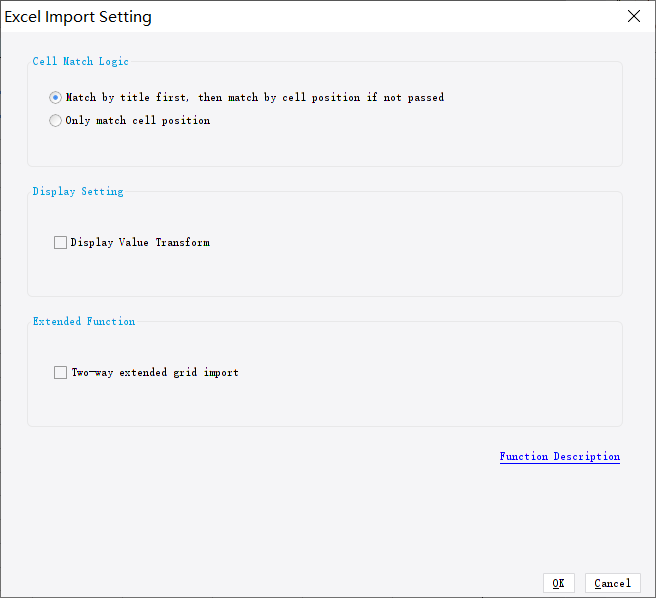Select "Match by title first" radio button
The height and width of the screenshot is (598, 656).
point(56,98)
